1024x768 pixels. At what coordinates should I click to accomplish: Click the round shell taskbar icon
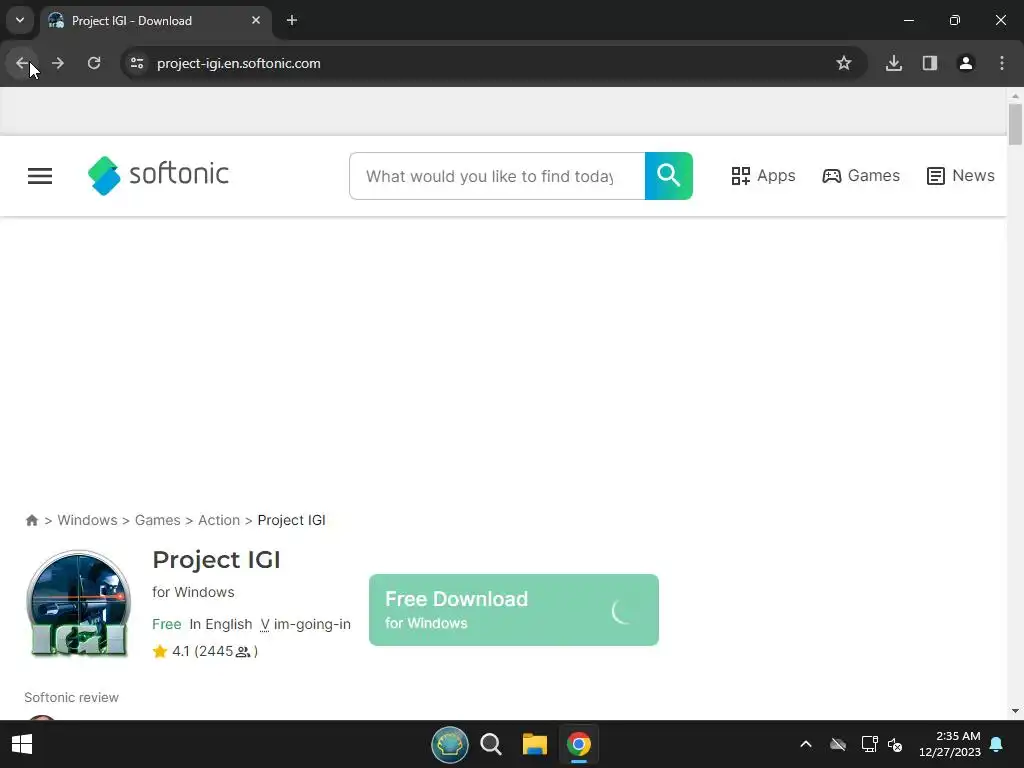click(x=450, y=744)
